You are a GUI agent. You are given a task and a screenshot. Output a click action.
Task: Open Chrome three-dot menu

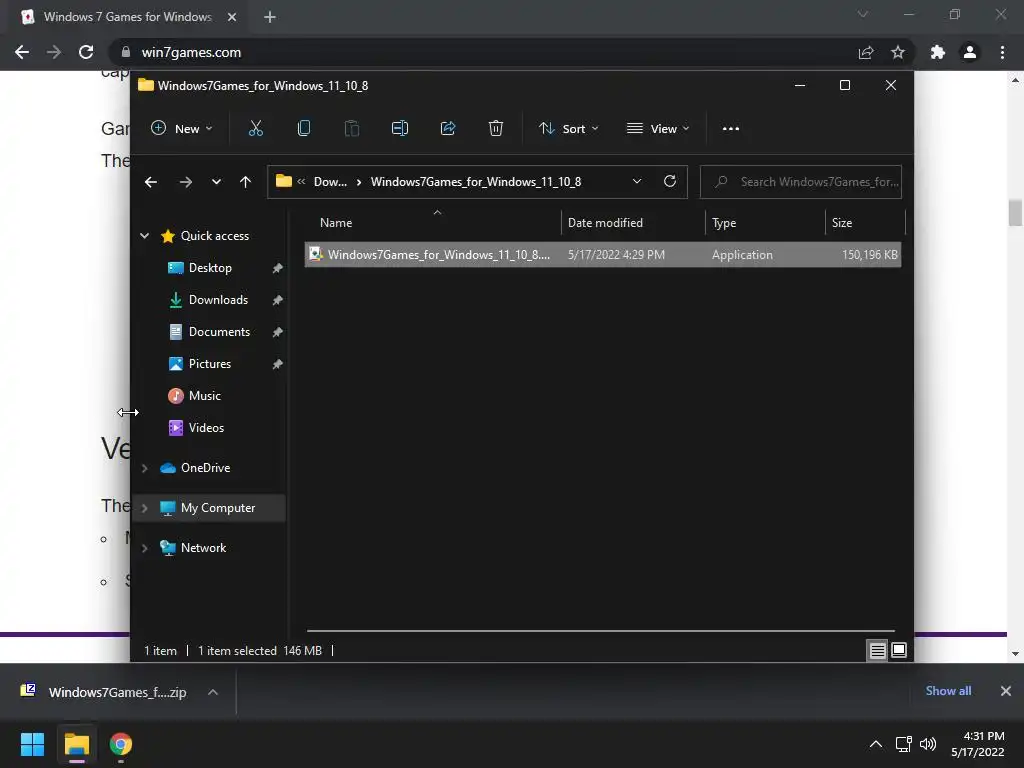tap(1002, 52)
